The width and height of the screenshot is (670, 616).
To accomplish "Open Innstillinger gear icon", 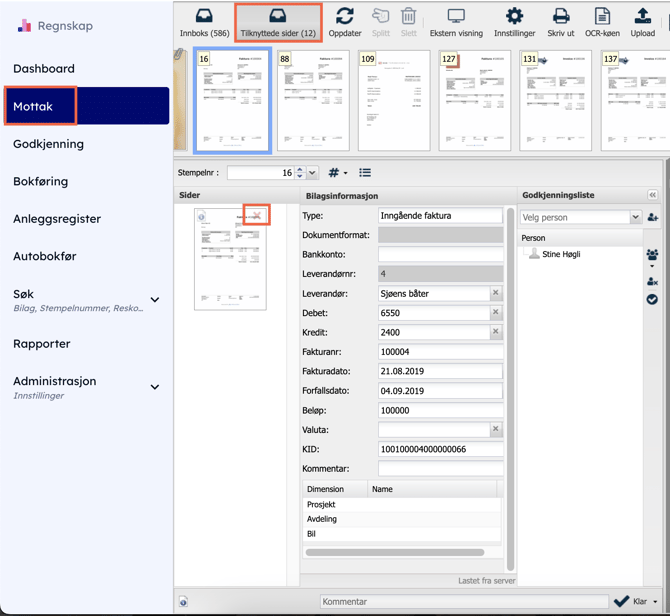I will 514,22.
